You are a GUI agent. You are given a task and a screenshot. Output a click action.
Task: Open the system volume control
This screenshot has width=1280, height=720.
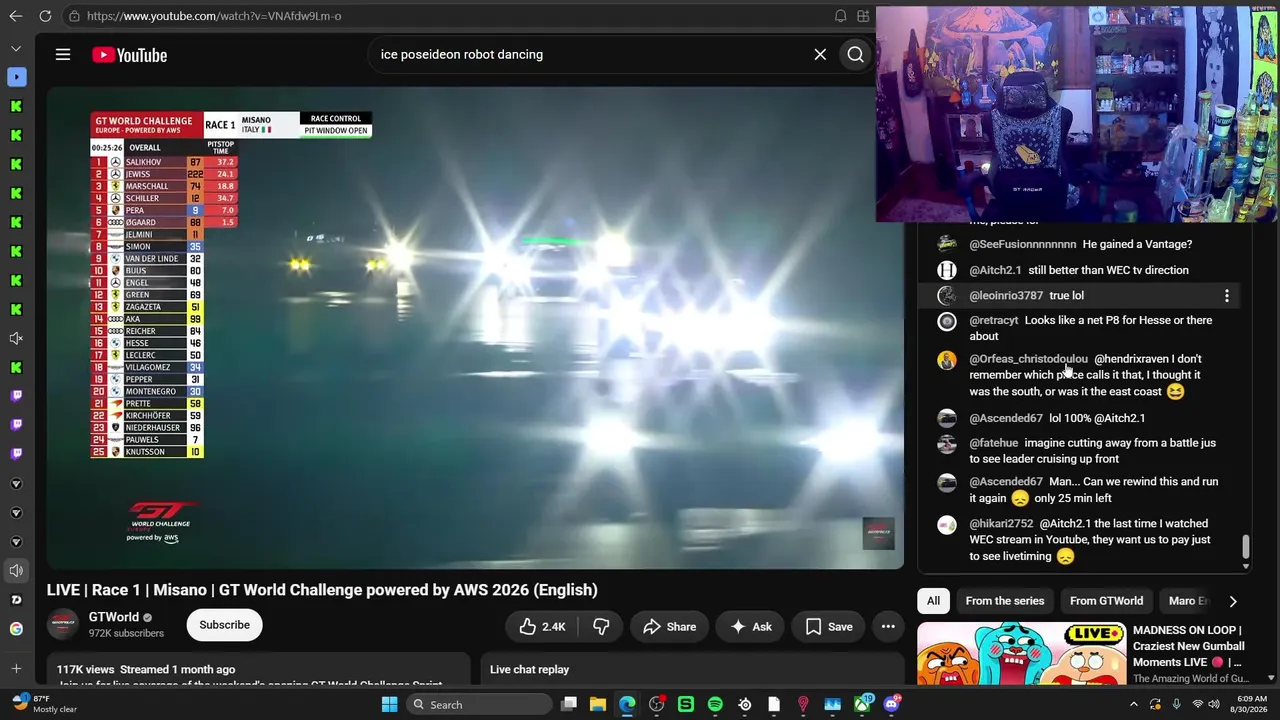[1215, 704]
